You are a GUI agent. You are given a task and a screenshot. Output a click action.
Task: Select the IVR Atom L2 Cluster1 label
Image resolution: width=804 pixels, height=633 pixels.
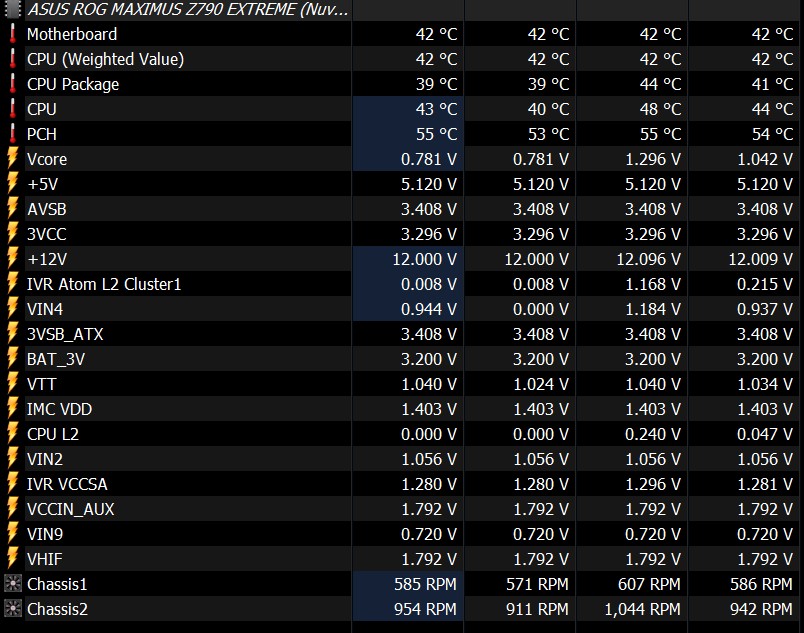coord(104,284)
